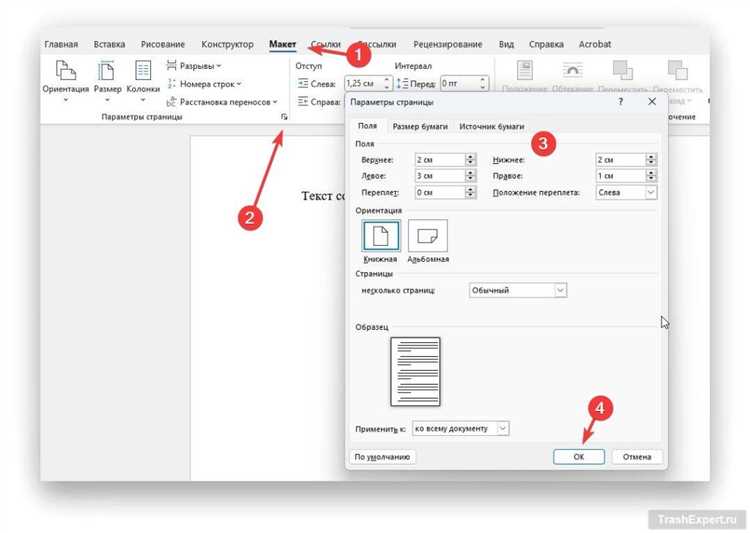Image resolution: width=750 pixels, height=533 pixels.
Task: Open the несколько страниц dropdown
Action: coord(518,290)
